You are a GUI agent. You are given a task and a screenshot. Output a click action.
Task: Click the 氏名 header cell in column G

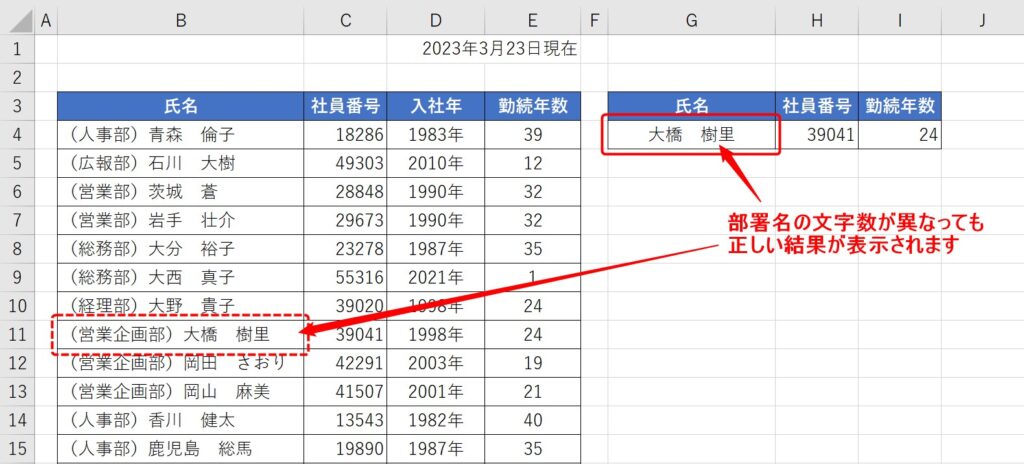[x=691, y=106]
